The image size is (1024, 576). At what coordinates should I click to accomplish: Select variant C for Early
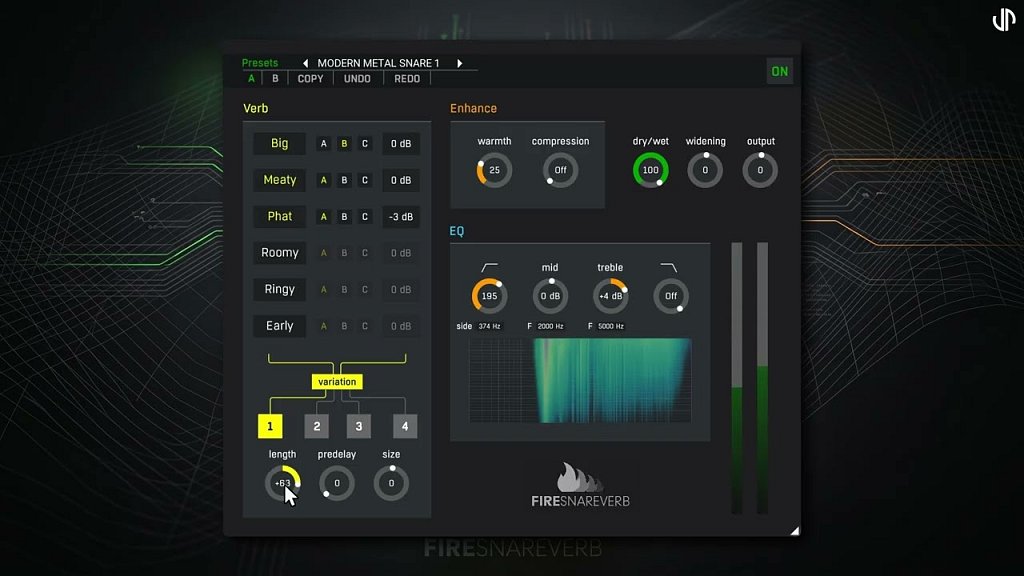click(x=365, y=326)
